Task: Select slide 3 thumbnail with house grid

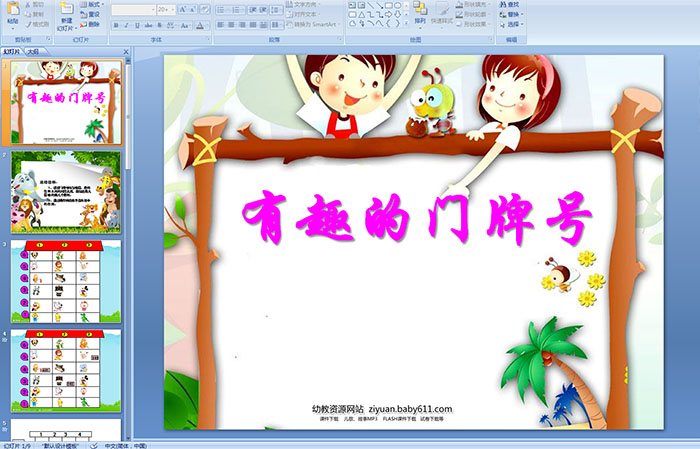Action: pos(66,281)
